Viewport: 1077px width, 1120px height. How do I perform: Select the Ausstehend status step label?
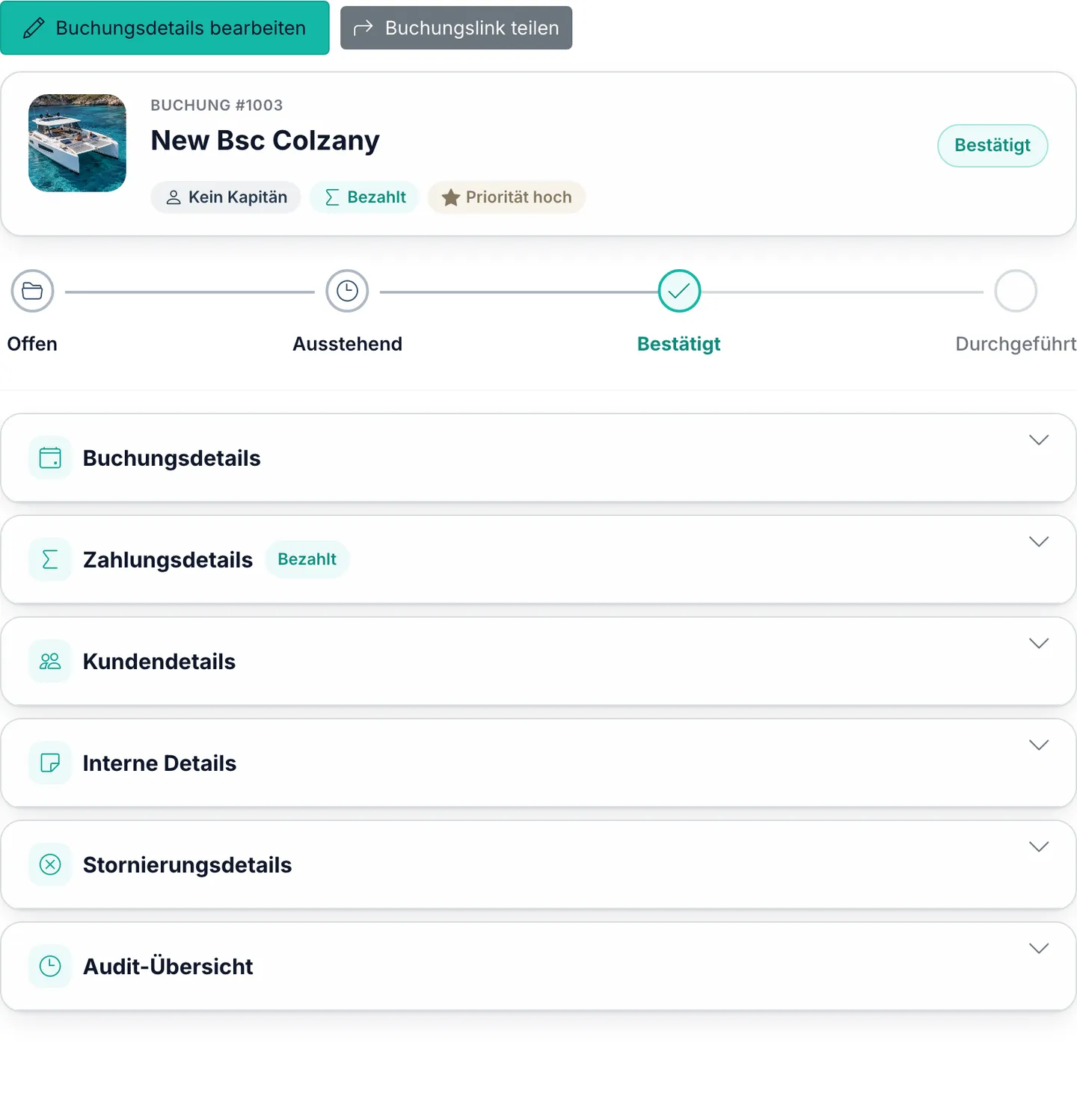point(347,344)
